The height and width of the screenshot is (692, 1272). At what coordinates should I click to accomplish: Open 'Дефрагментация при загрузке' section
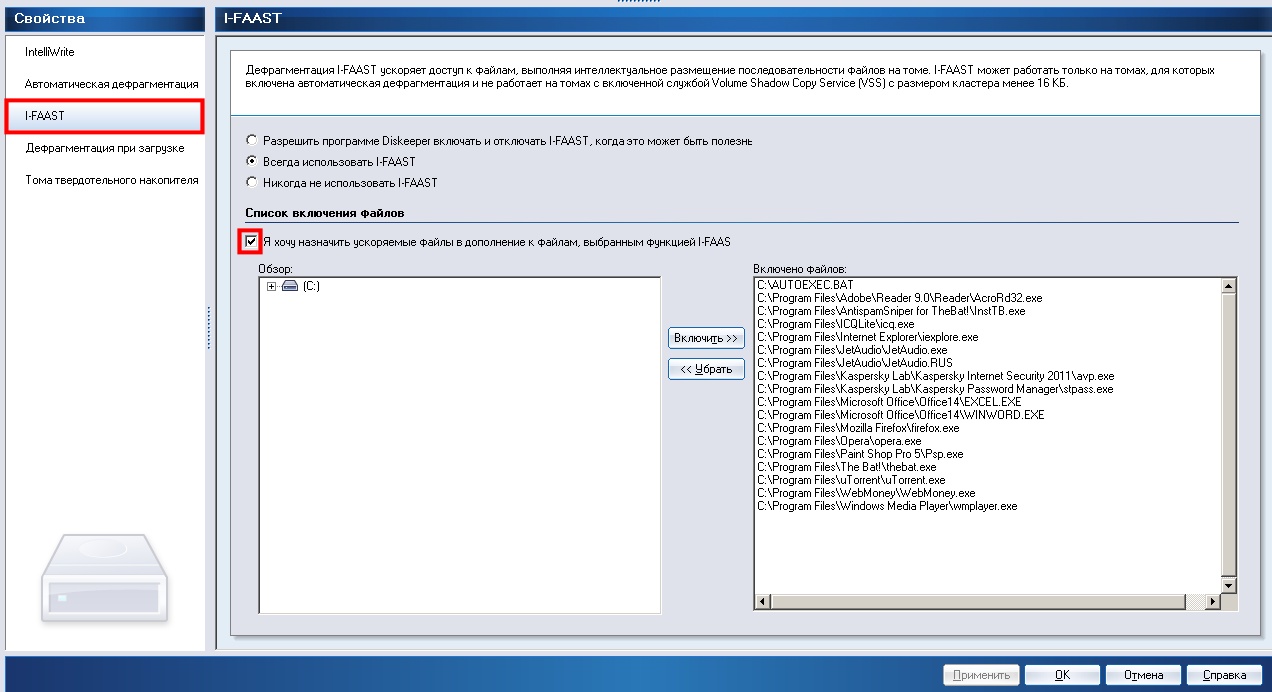pyautogui.click(x=104, y=148)
